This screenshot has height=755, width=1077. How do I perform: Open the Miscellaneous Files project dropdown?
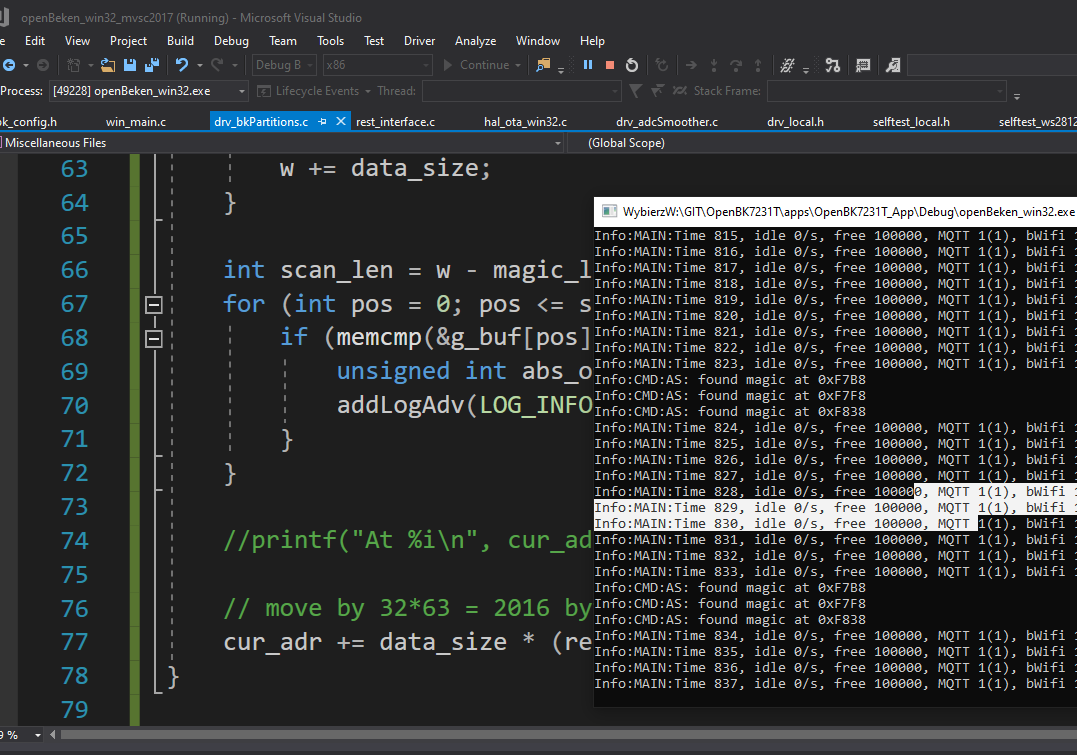tap(280, 143)
